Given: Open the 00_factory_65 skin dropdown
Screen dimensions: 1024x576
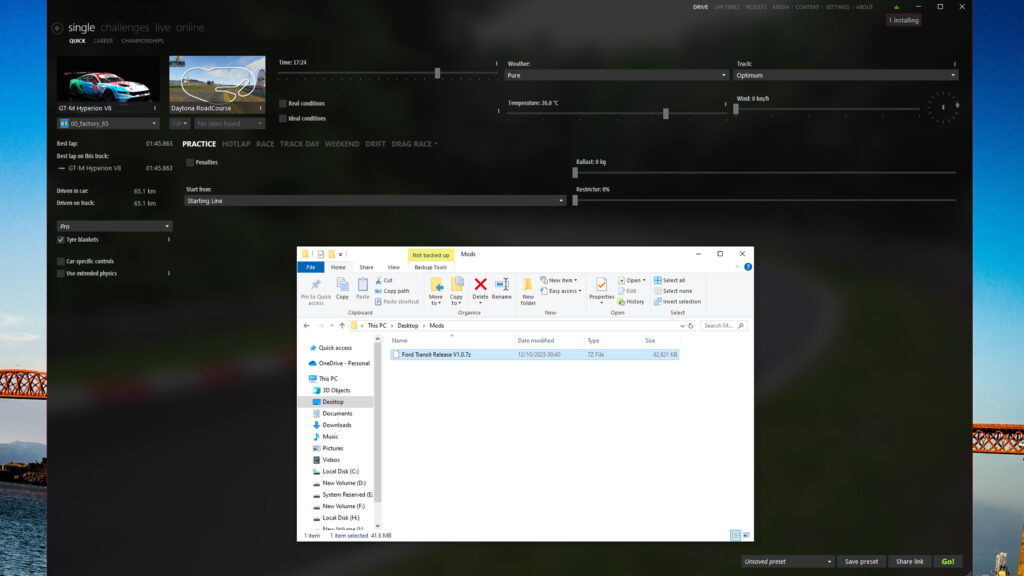Looking at the screenshot, I should point(108,124).
